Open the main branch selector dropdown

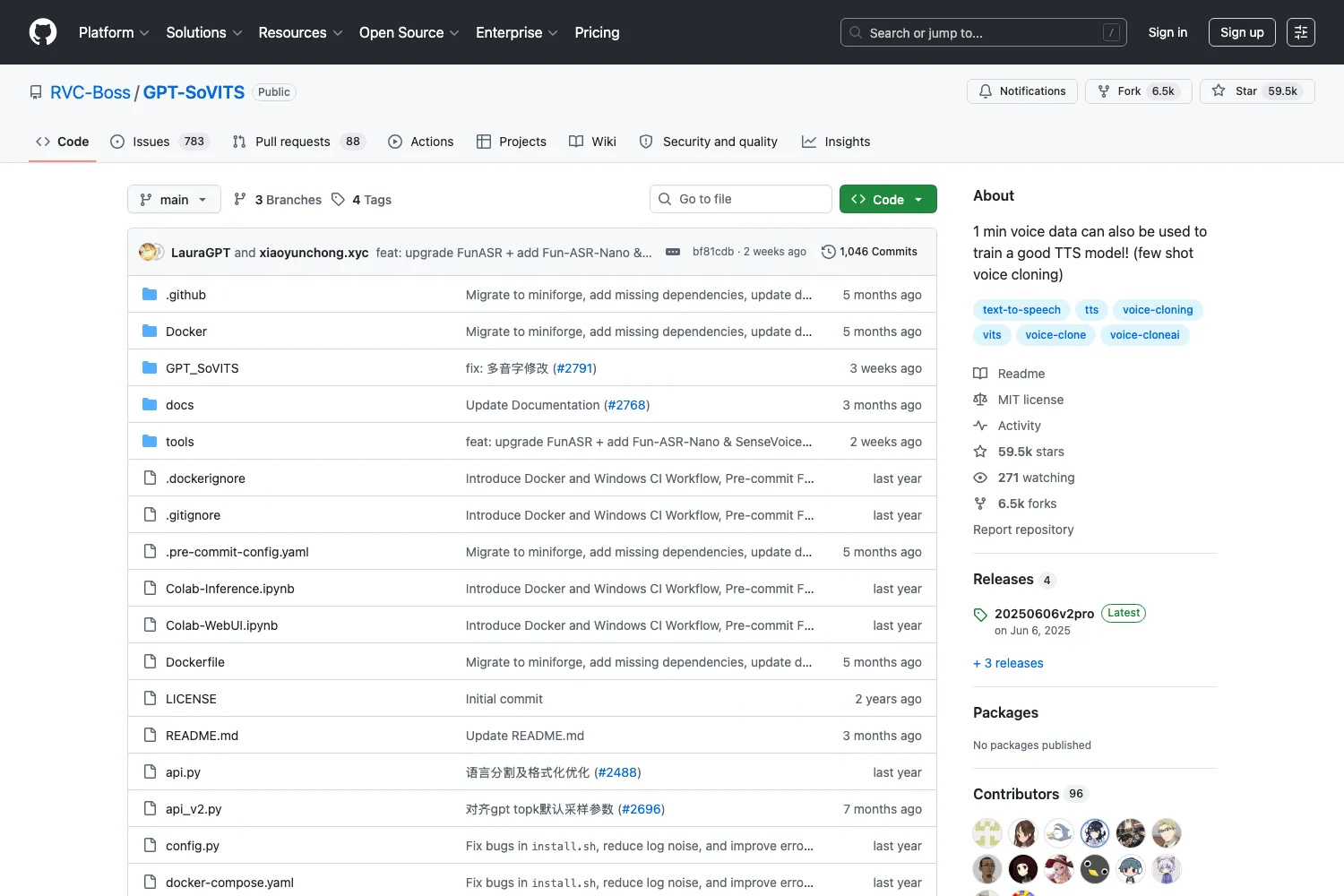coord(174,199)
